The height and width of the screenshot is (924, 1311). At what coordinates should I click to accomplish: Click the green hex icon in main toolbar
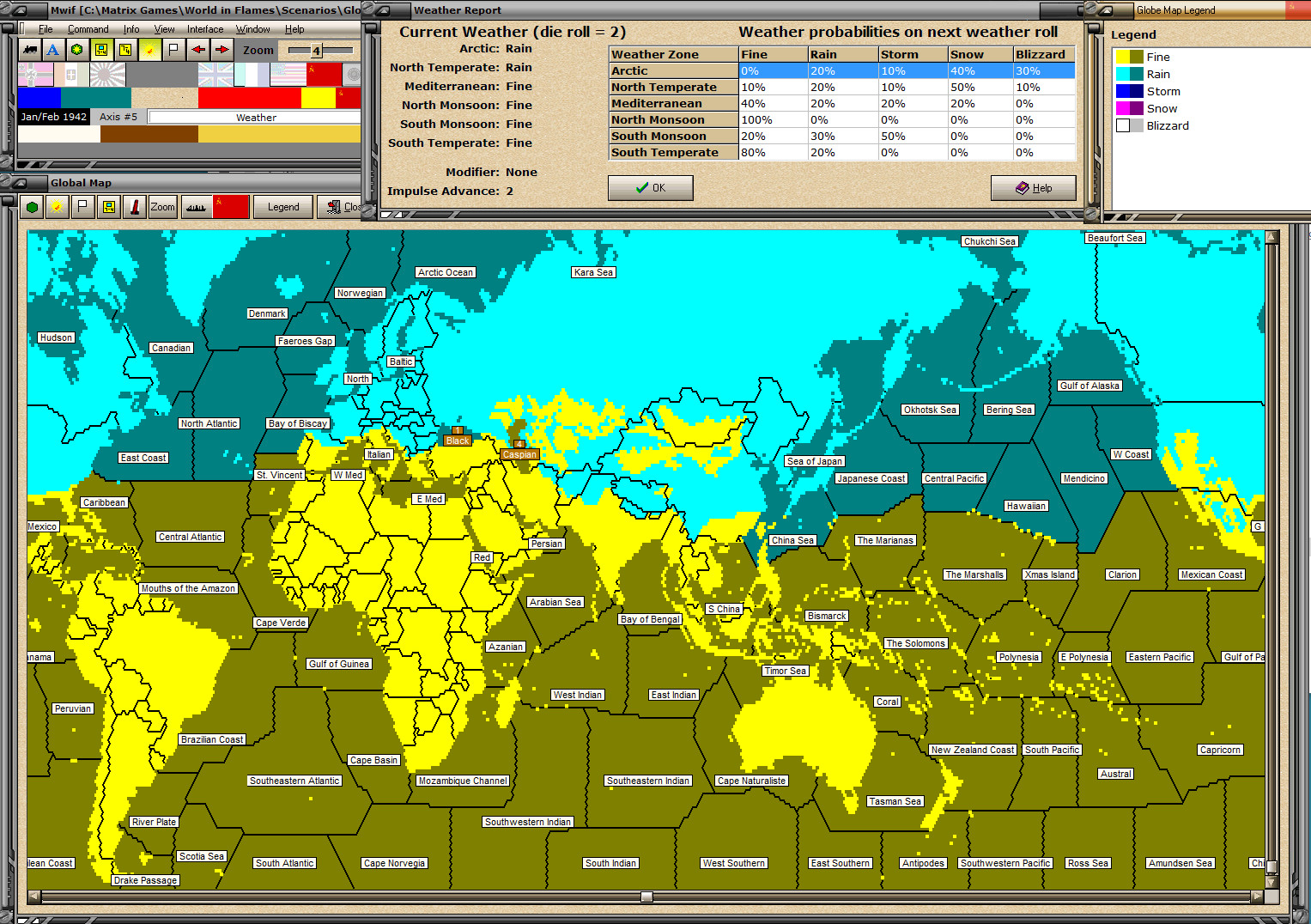(77, 50)
